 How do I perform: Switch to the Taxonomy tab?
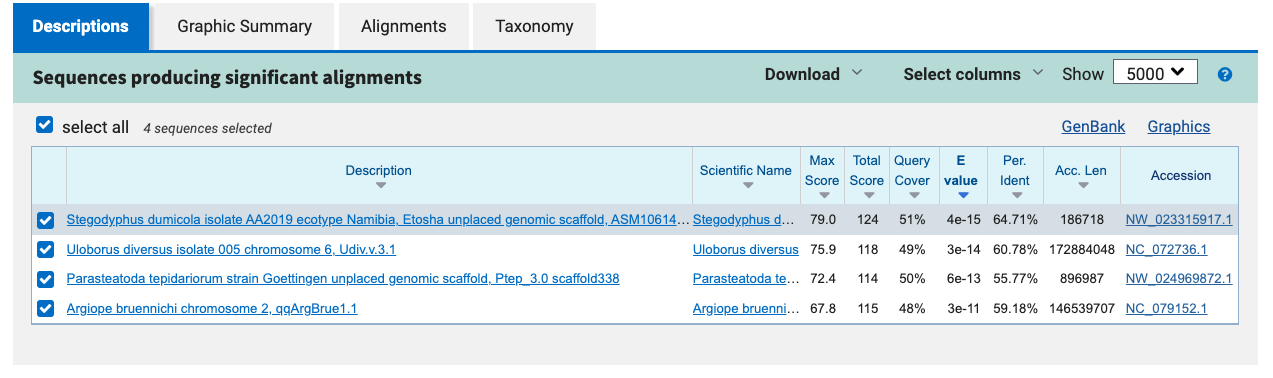(534, 27)
